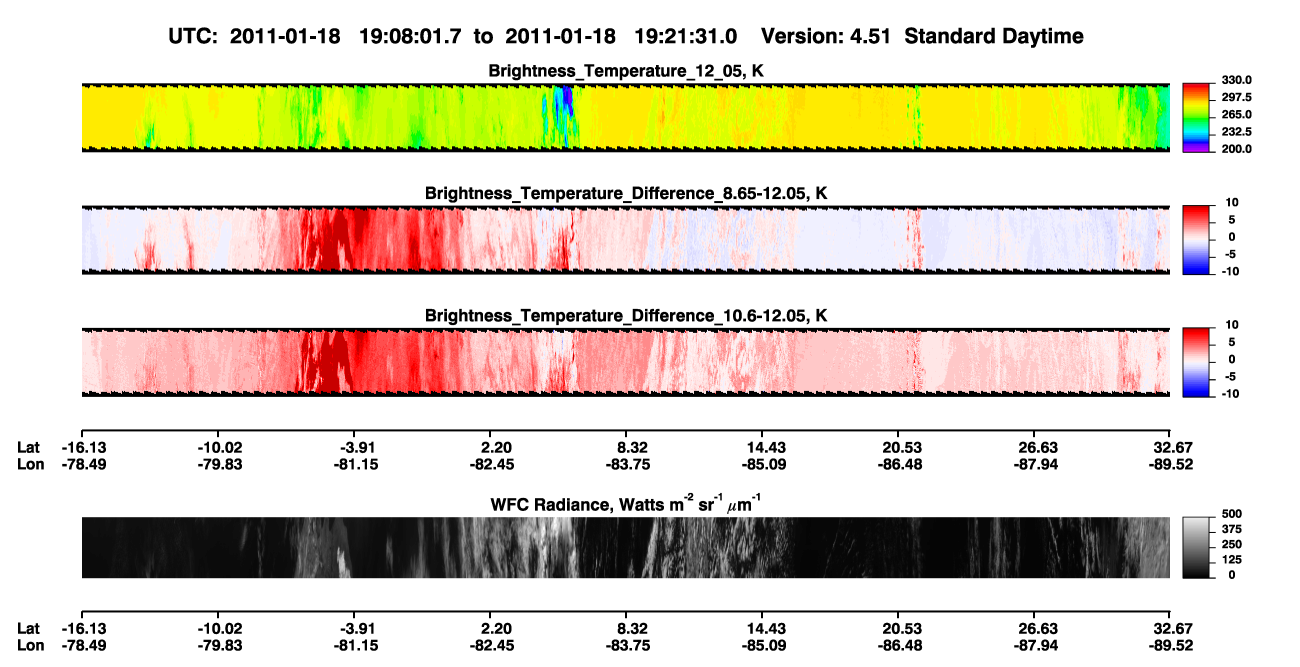This screenshot has width=1300, height=667.
Task: Click latitude 20.53 on the axis above WFC Radiance
Action: click(902, 447)
